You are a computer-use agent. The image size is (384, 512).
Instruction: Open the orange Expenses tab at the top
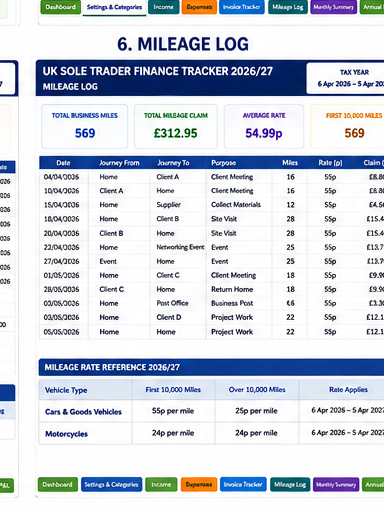tap(199, 7)
